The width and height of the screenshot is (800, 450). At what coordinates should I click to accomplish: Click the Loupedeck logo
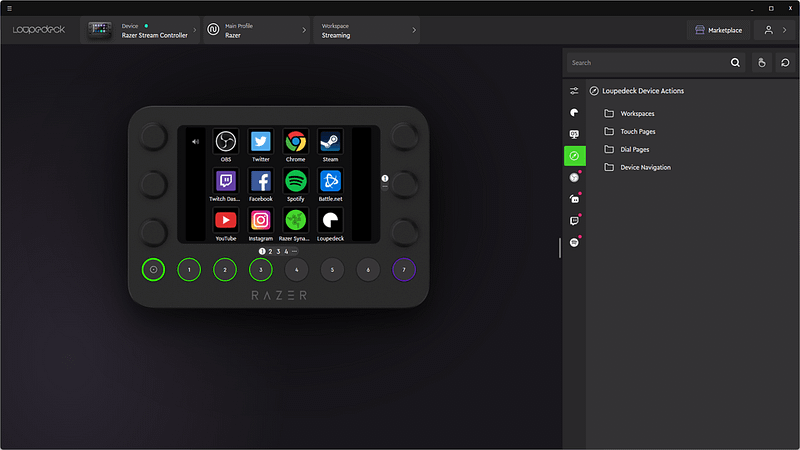click(x=39, y=30)
